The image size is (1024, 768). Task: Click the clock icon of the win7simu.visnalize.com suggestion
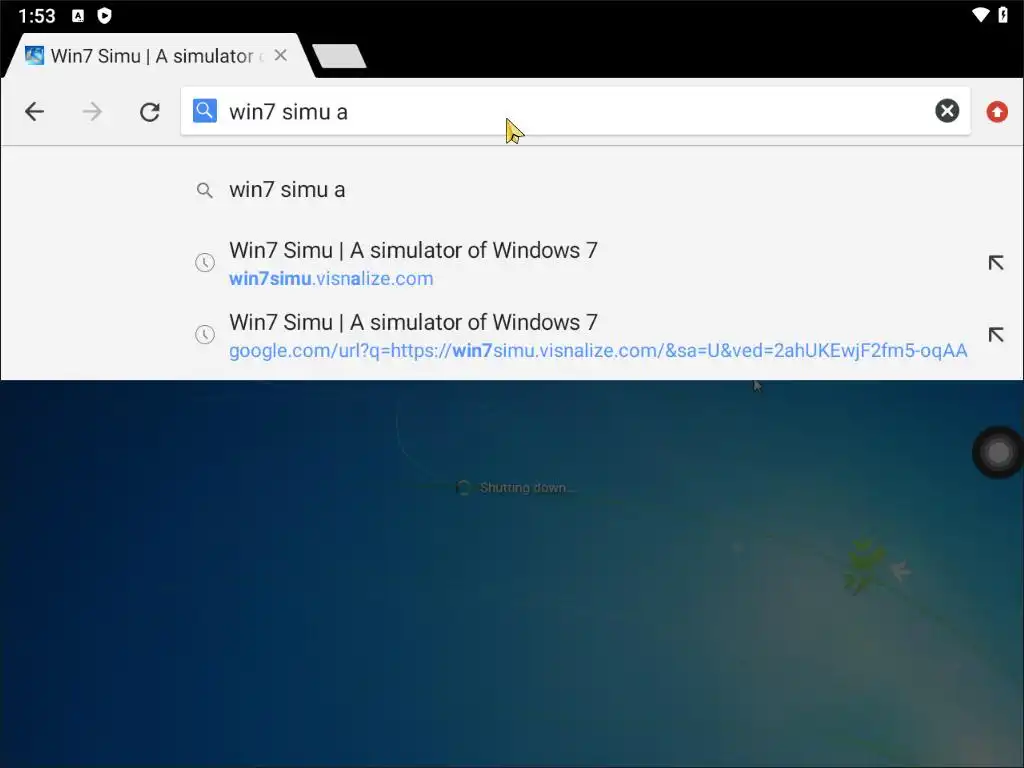pos(205,263)
